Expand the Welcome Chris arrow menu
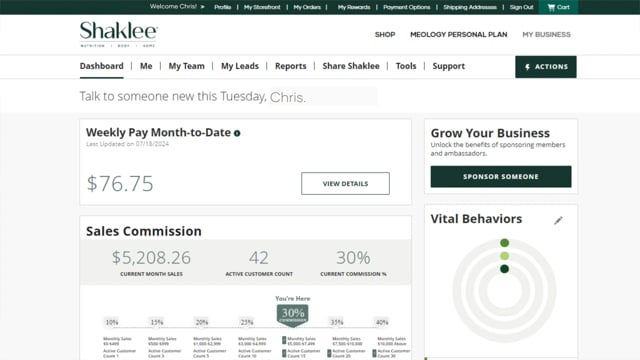640x360 pixels. (x=202, y=7)
